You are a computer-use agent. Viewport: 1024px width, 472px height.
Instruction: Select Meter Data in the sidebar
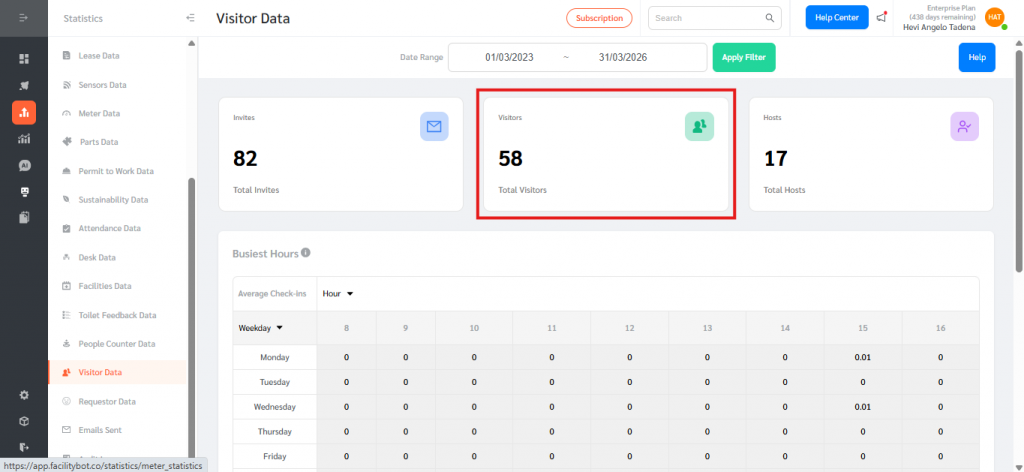click(99, 113)
